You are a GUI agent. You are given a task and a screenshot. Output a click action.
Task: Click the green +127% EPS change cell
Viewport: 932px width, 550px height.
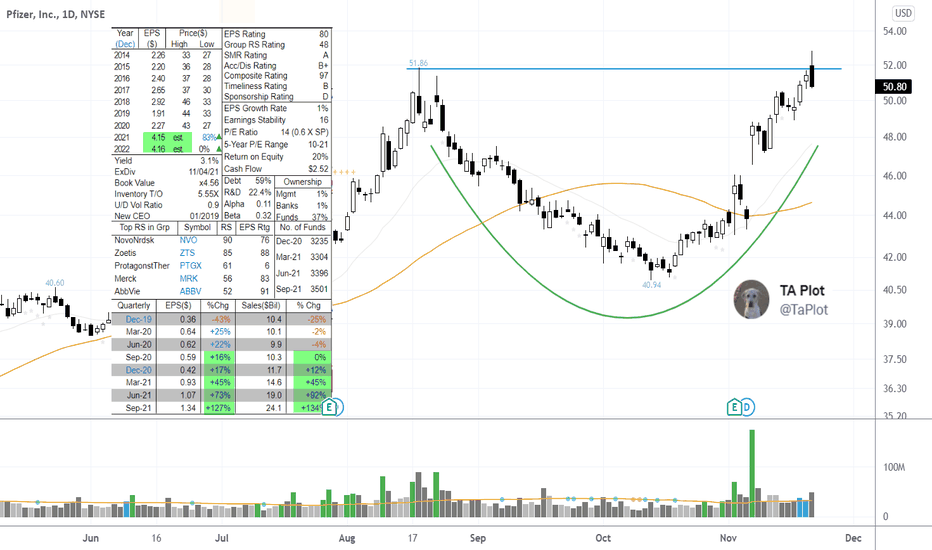[x=219, y=408]
